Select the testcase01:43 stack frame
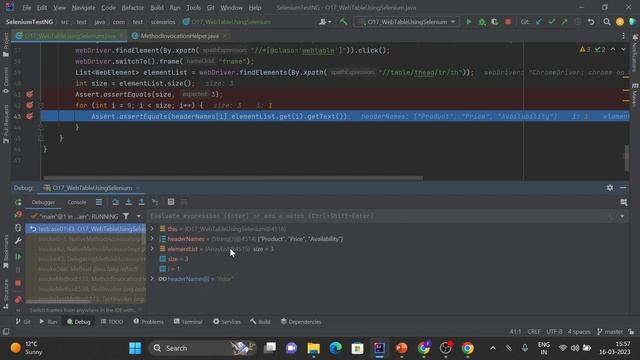The image size is (640, 360). (86, 229)
